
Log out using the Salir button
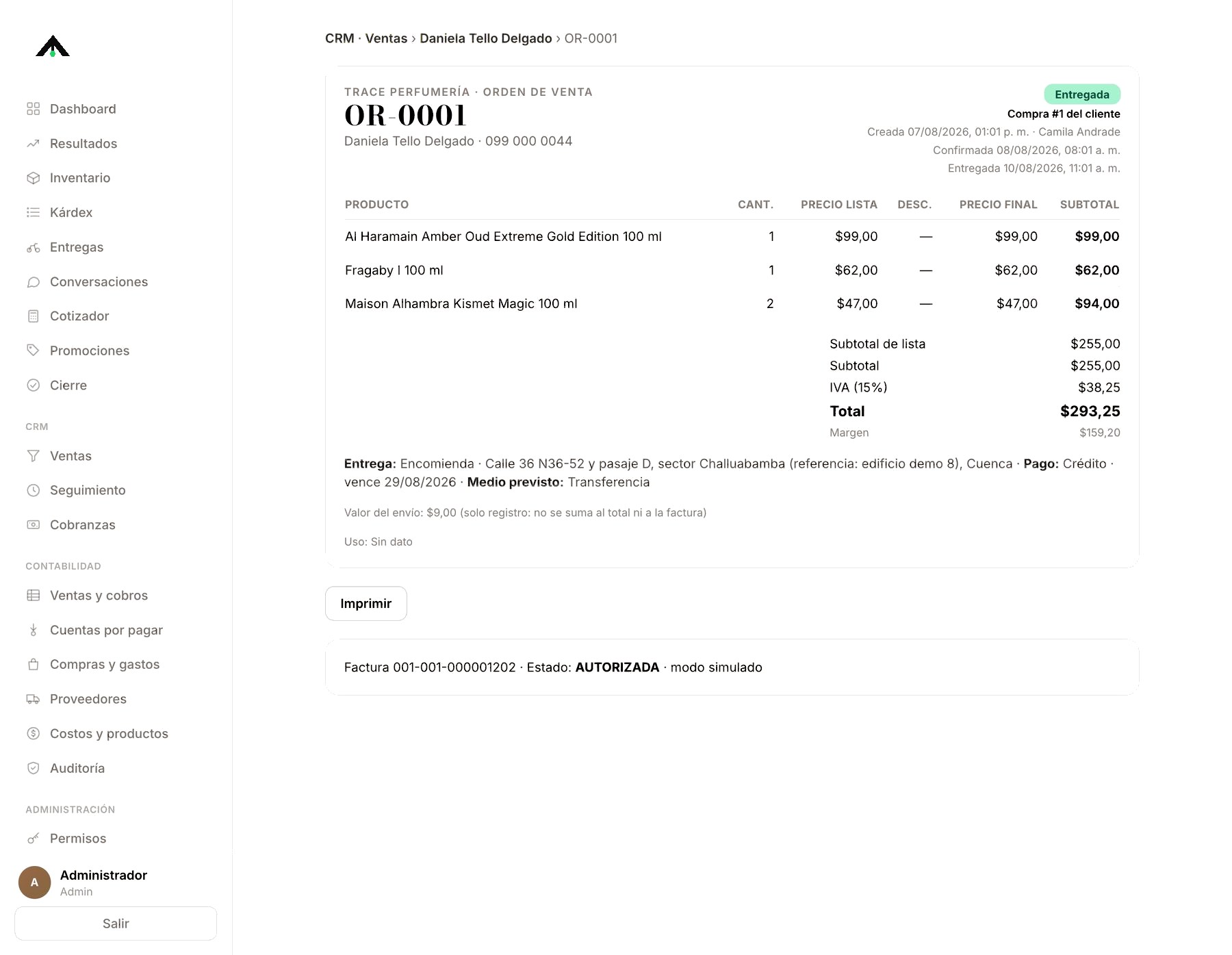click(116, 924)
